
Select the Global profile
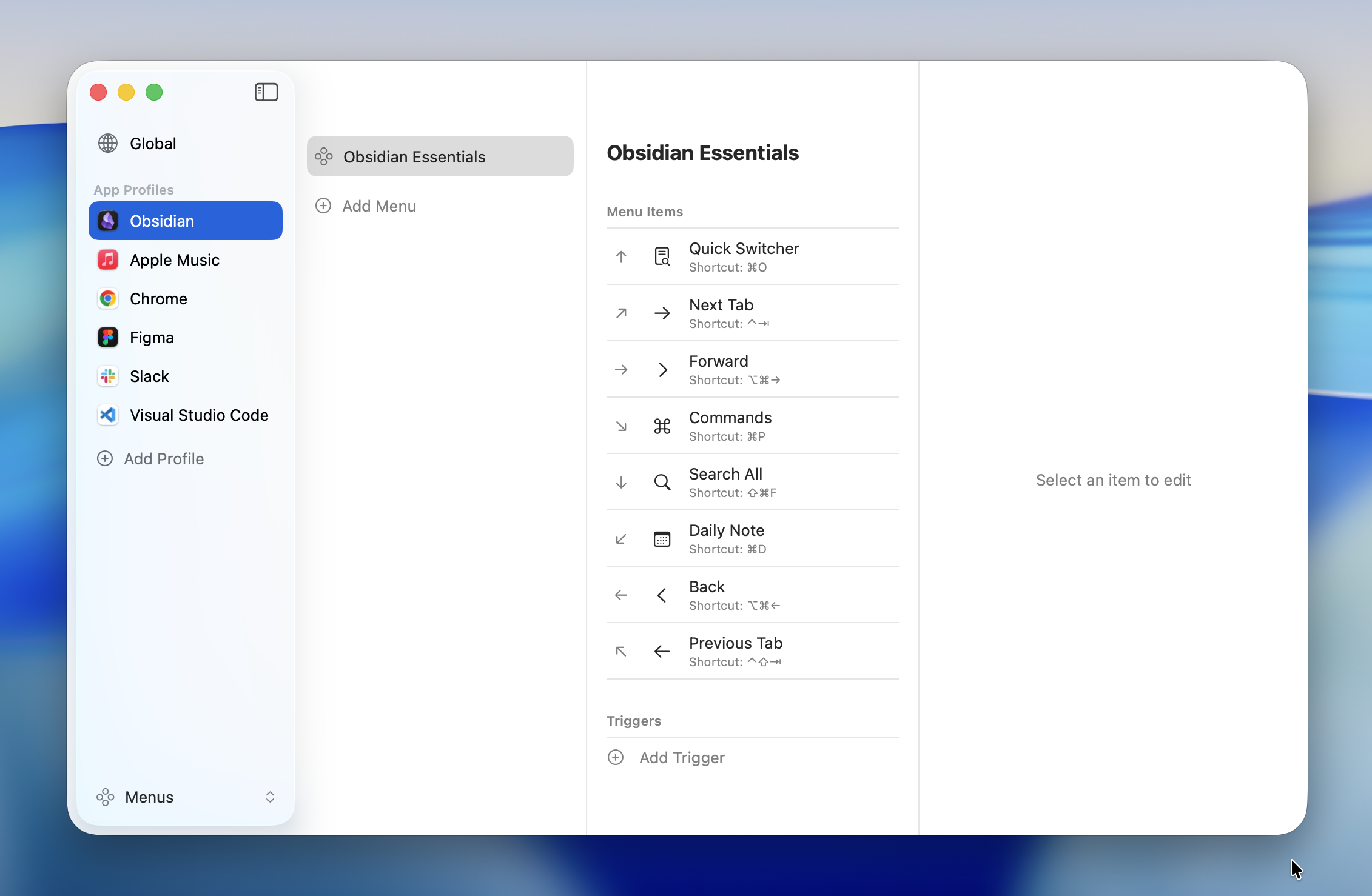[153, 143]
